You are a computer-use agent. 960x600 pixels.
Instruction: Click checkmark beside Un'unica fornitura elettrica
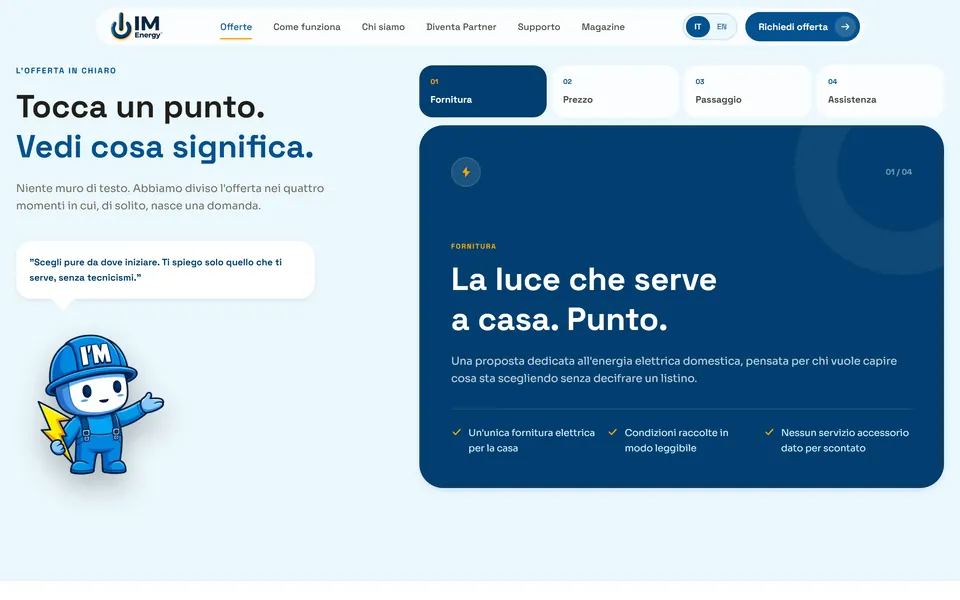[457, 432]
